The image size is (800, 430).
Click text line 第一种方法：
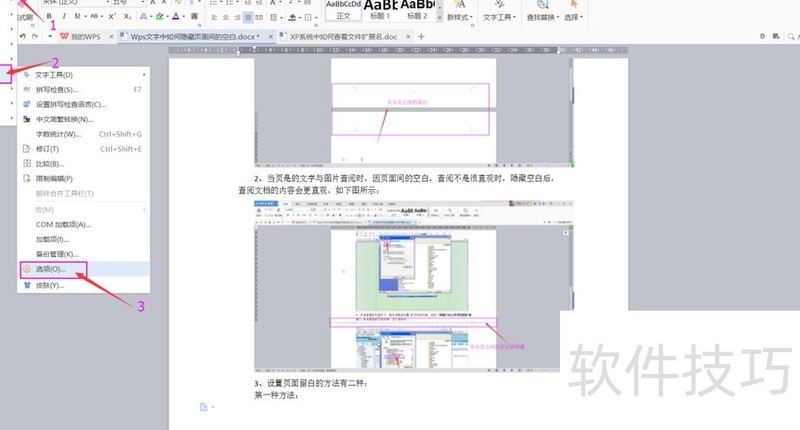(276, 395)
